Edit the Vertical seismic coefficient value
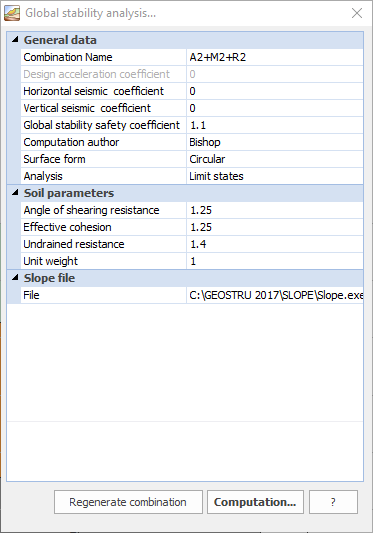Image resolution: width=373 pixels, height=533 pixels. 275,108
